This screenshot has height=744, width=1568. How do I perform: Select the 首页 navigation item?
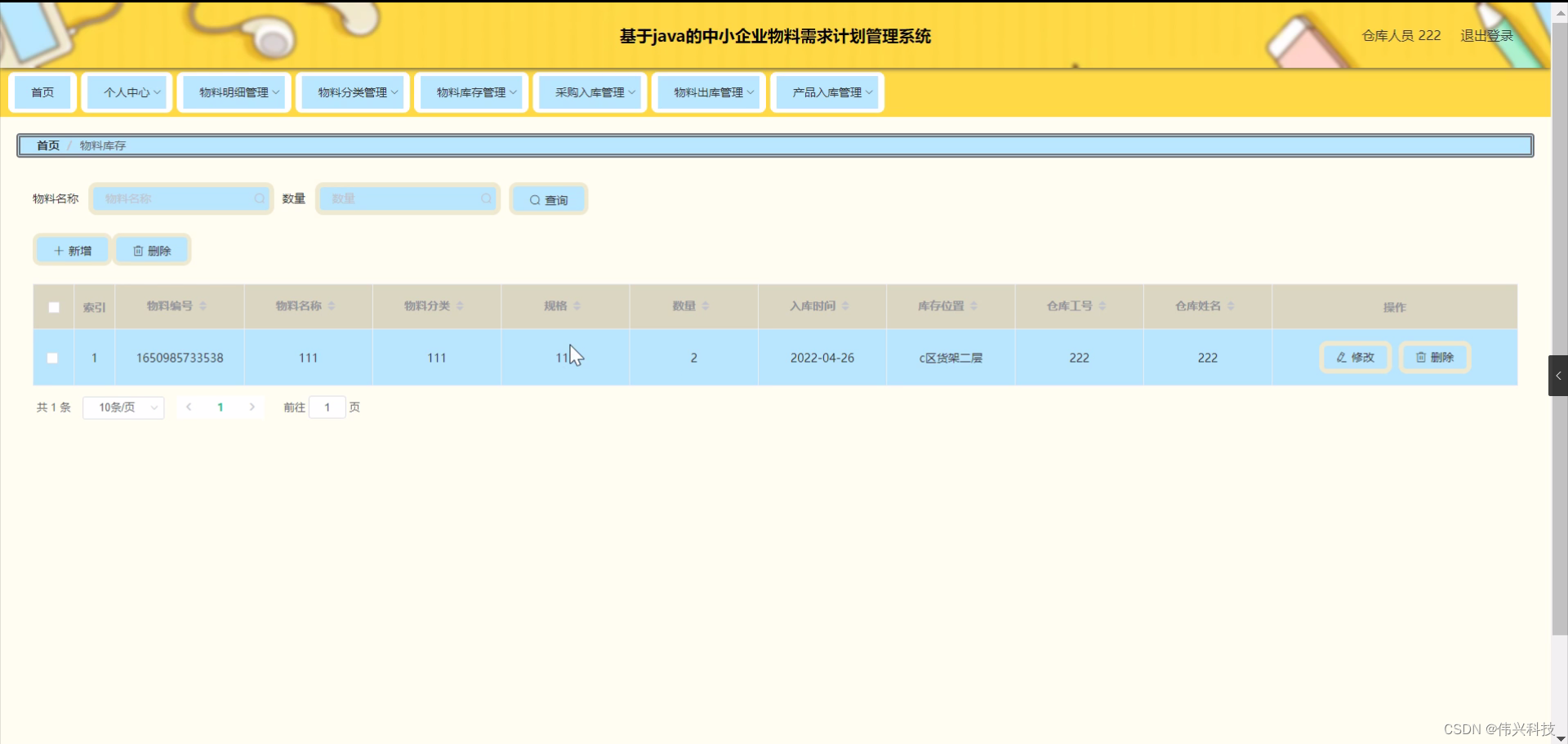pyautogui.click(x=42, y=92)
